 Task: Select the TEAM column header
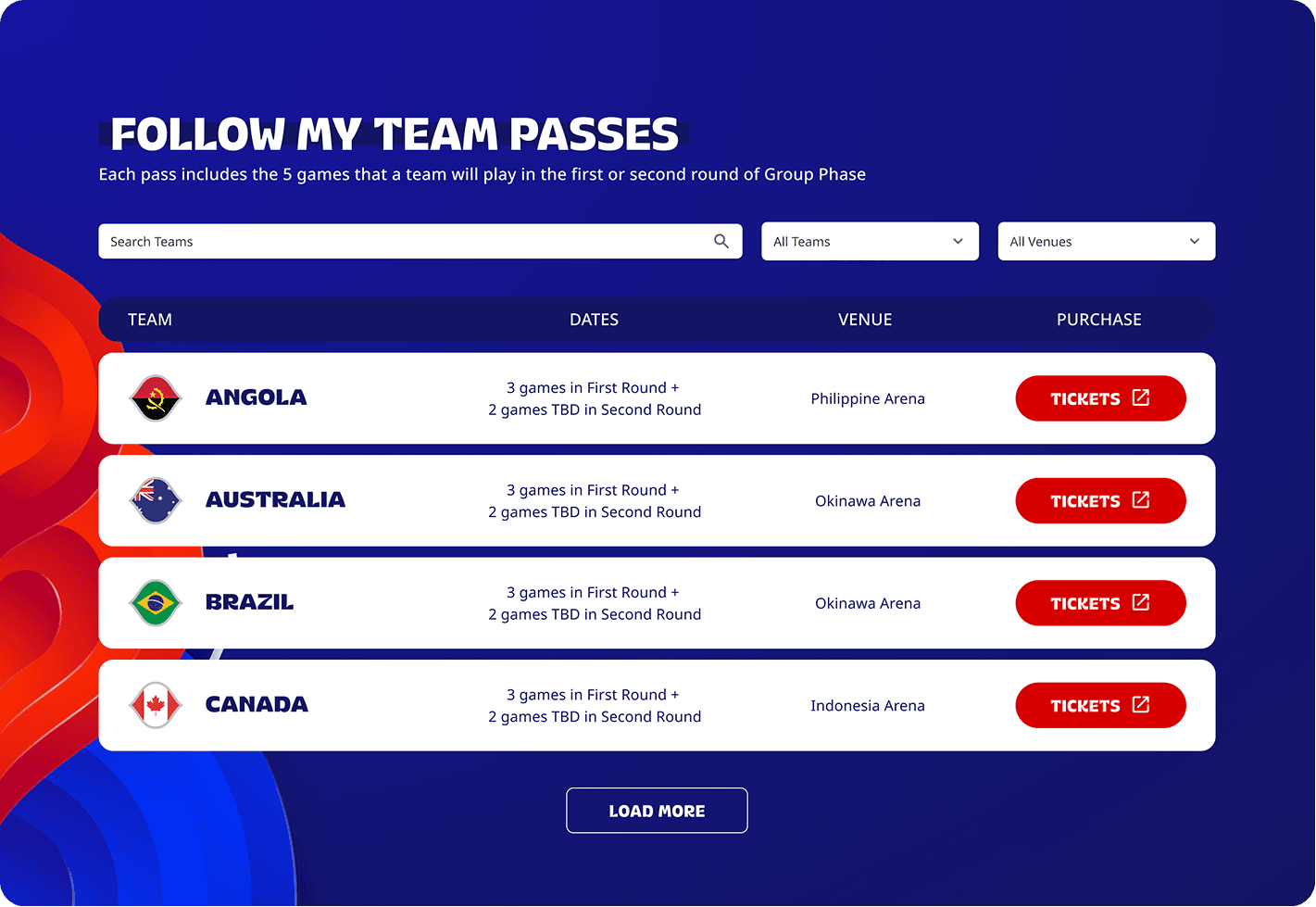(x=149, y=319)
